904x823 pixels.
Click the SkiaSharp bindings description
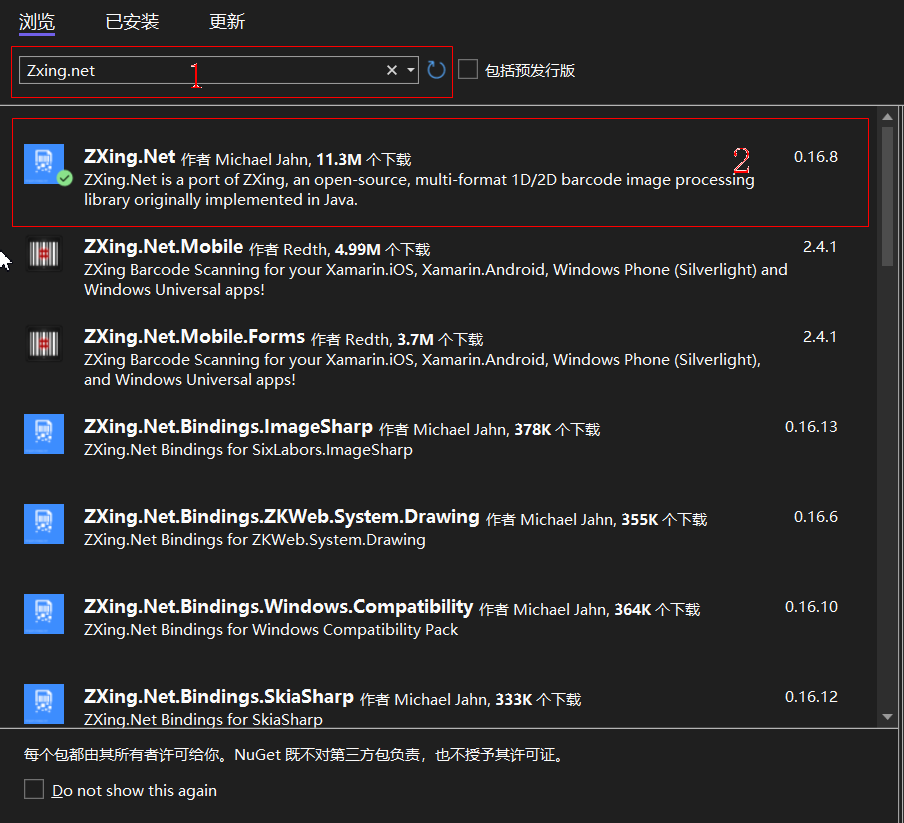(203, 719)
